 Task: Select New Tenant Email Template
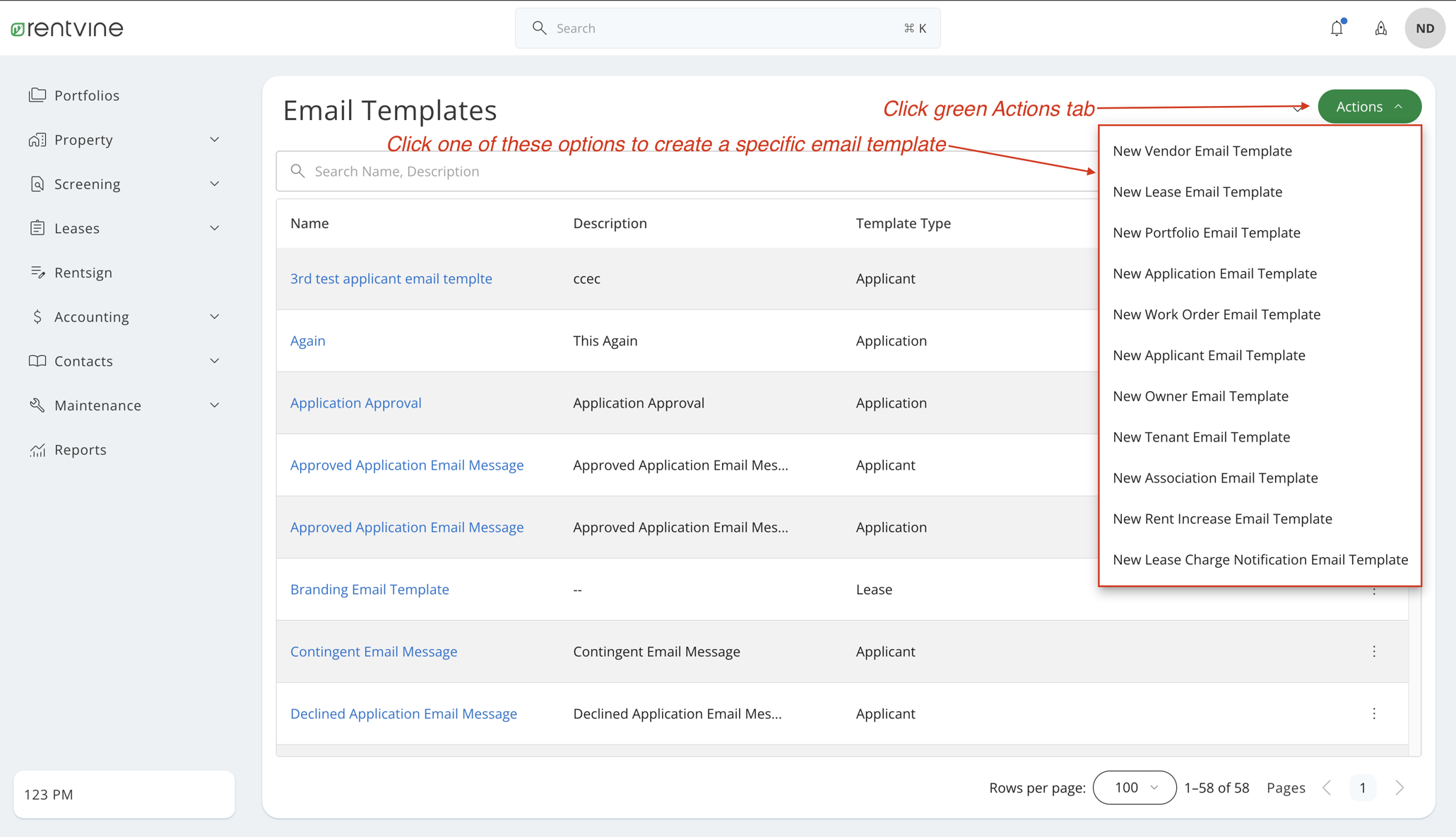1201,437
